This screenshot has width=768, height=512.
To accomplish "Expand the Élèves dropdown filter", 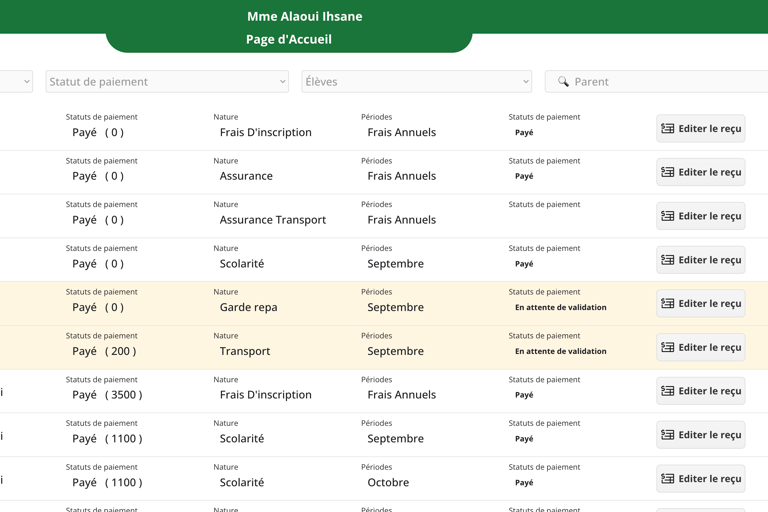I will pos(416,82).
